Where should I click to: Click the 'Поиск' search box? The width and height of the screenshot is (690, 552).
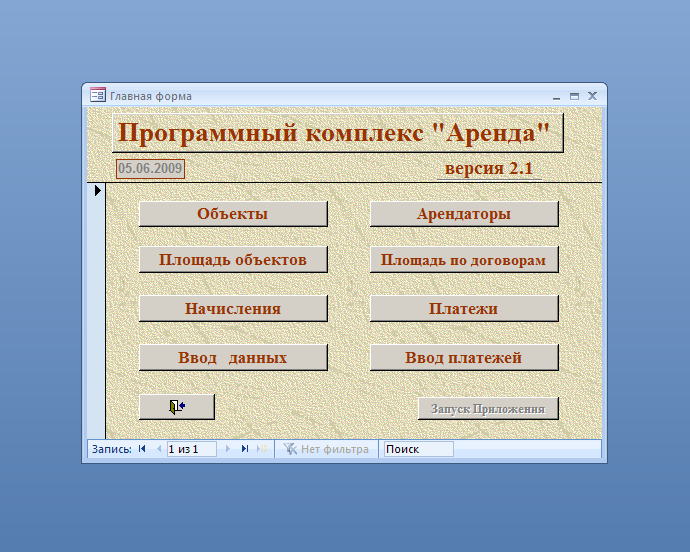point(418,449)
